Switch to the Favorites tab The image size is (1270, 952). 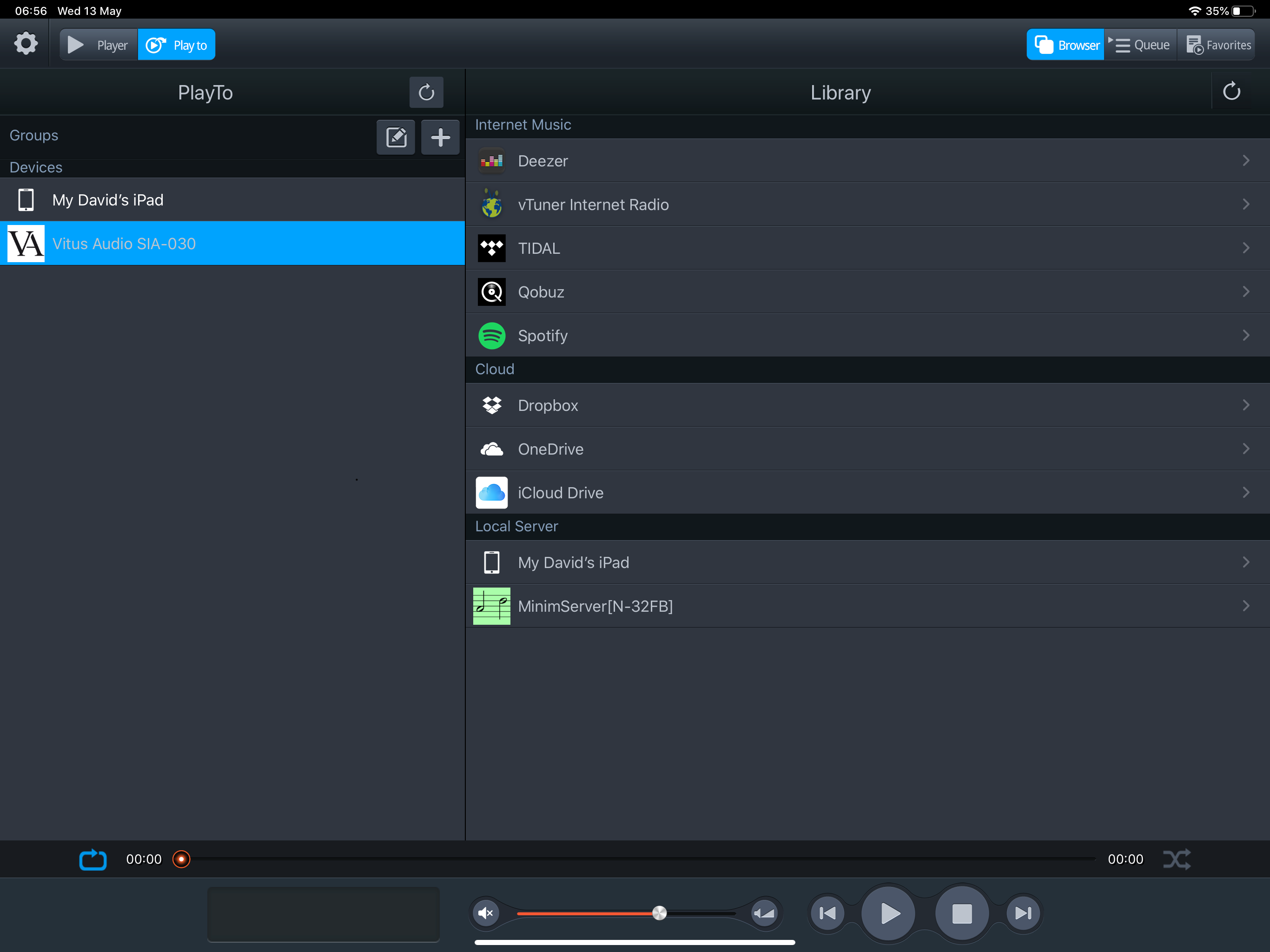(x=1217, y=45)
